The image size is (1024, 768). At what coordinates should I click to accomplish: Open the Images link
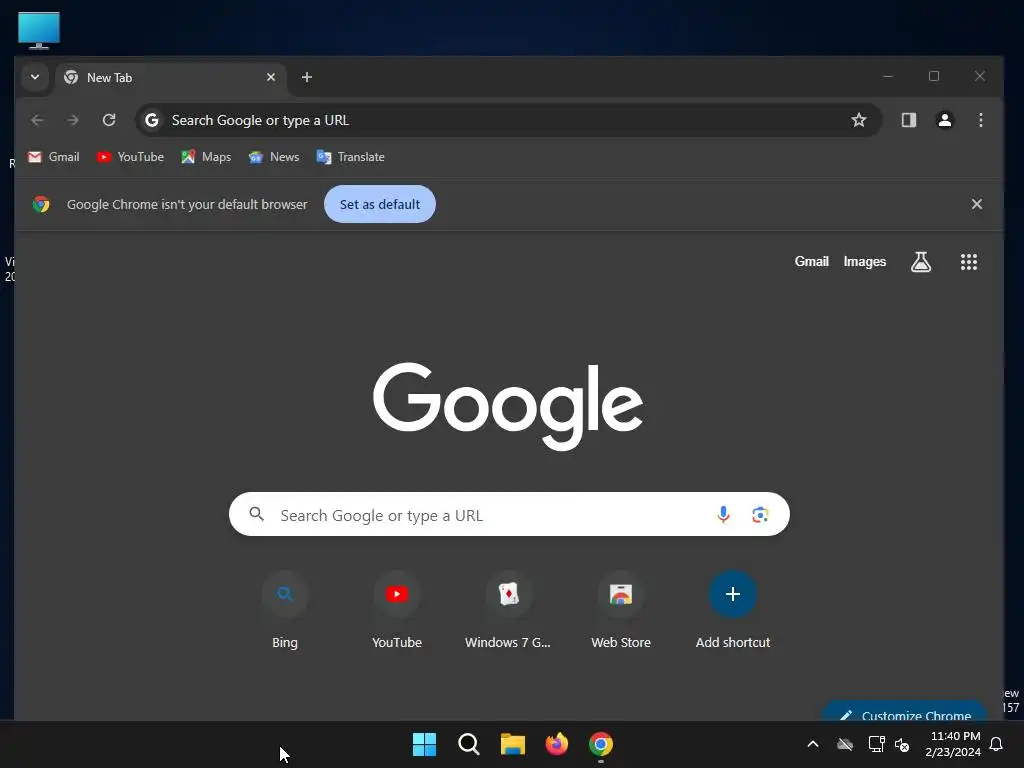pos(864,261)
